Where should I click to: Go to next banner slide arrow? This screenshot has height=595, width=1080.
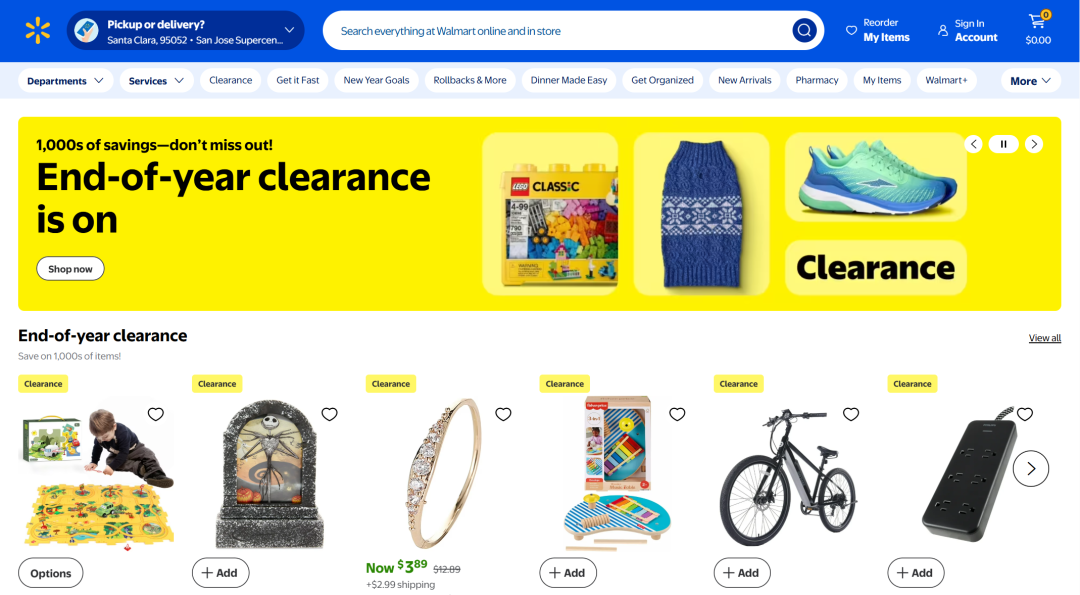(x=1034, y=144)
